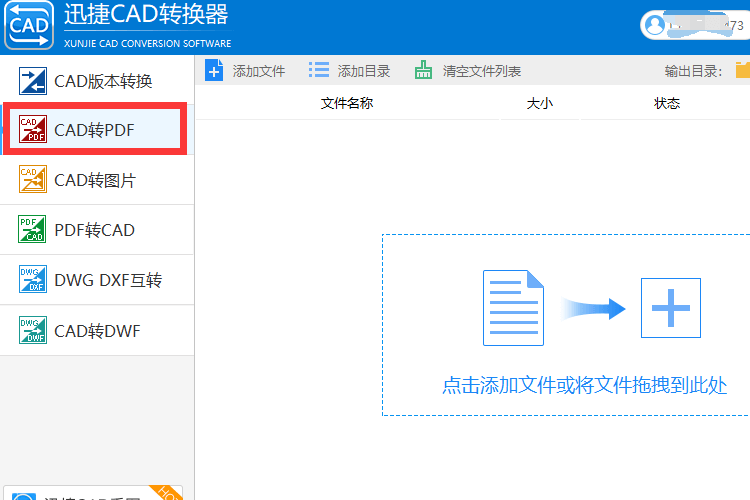Click the CAD转PDF red icon

33,129
